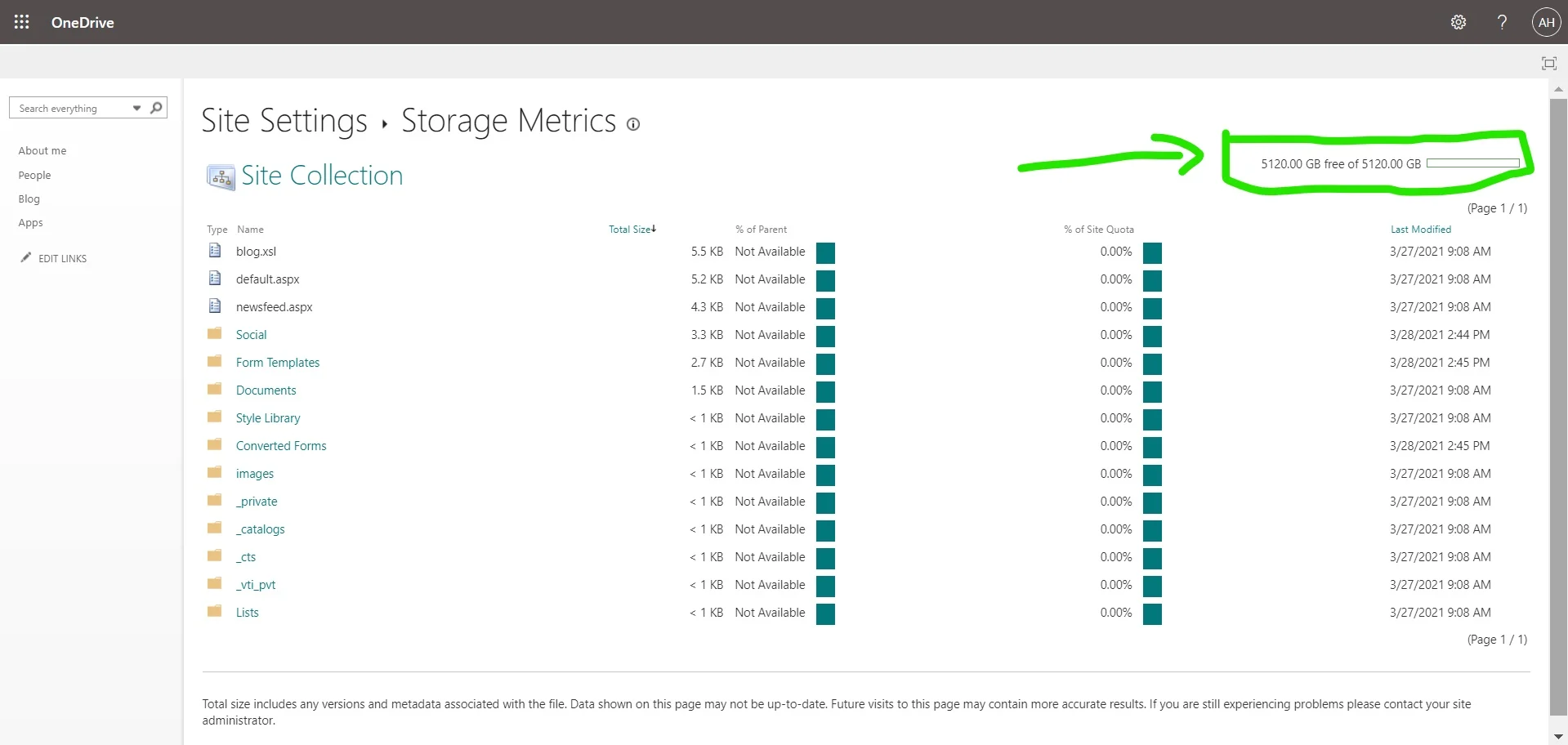Open the AH account avatar
This screenshot has width=1568, height=745.
(x=1546, y=22)
